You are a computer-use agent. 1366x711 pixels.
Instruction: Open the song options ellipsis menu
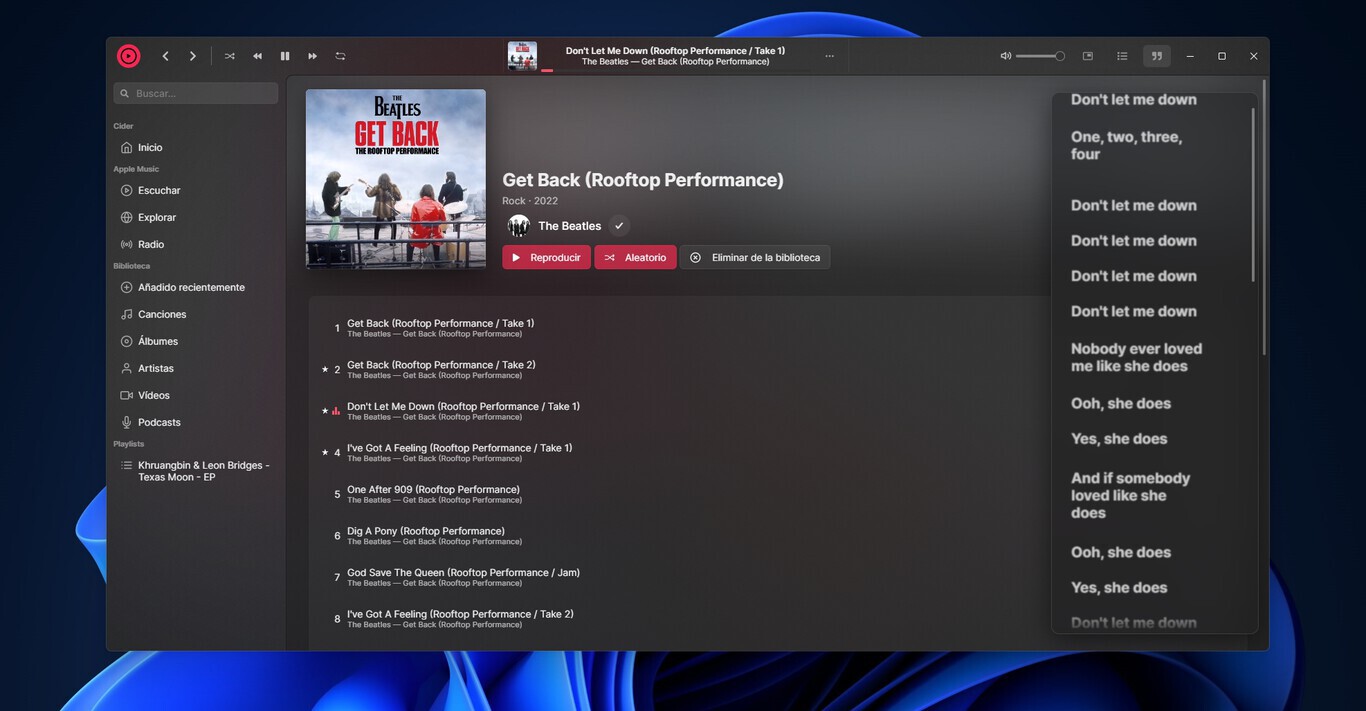(829, 56)
